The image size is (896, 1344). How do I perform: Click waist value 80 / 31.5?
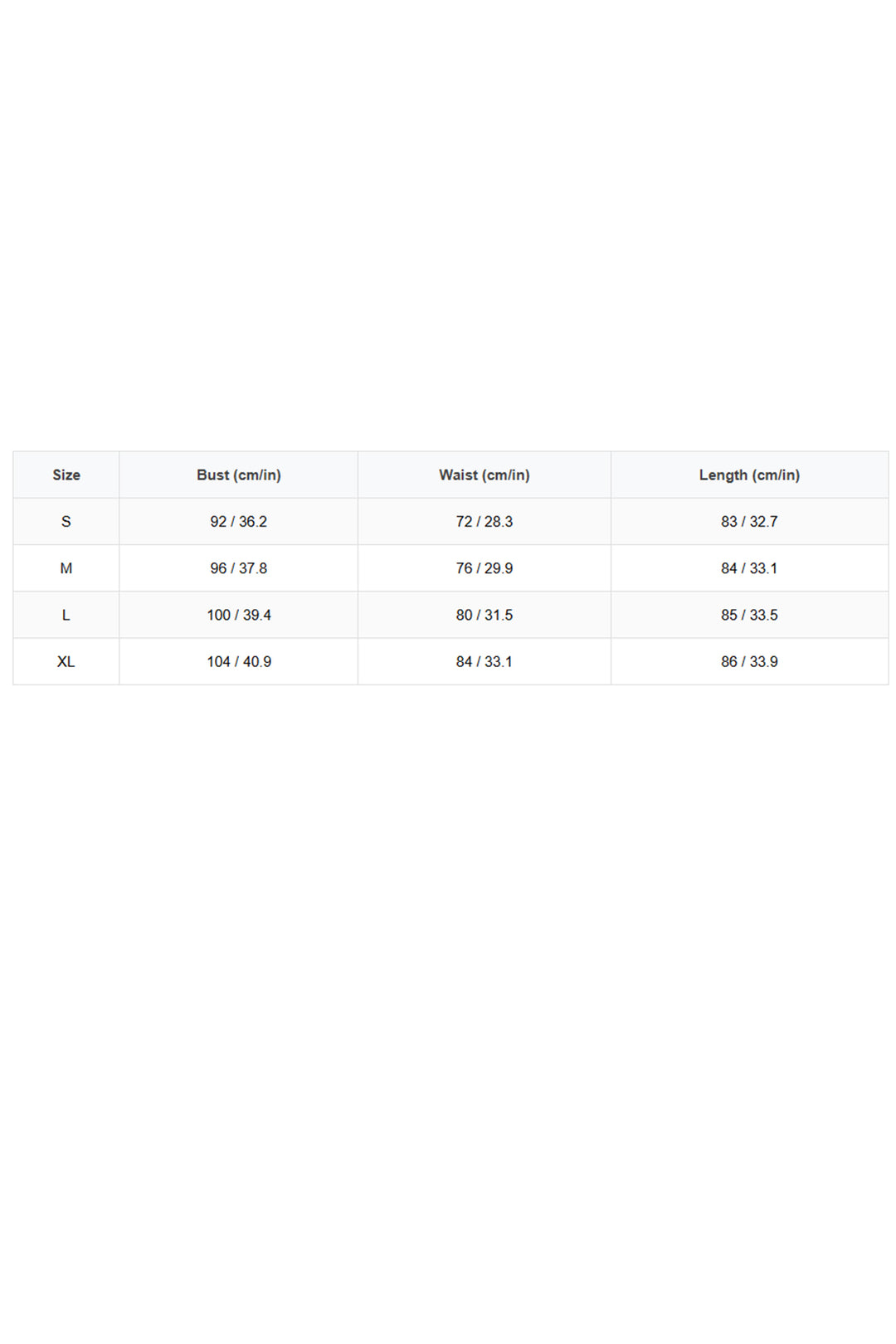[485, 615]
